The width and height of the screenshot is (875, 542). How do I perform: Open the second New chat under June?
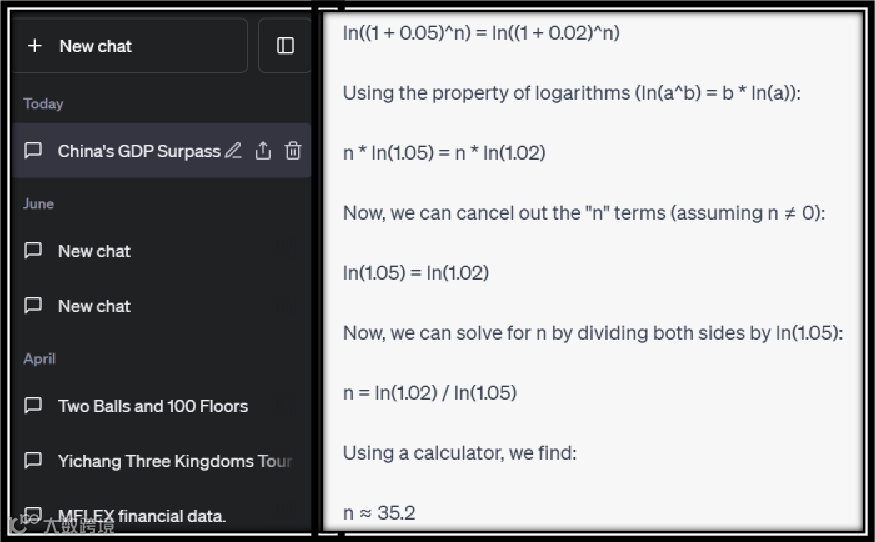click(x=94, y=306)
